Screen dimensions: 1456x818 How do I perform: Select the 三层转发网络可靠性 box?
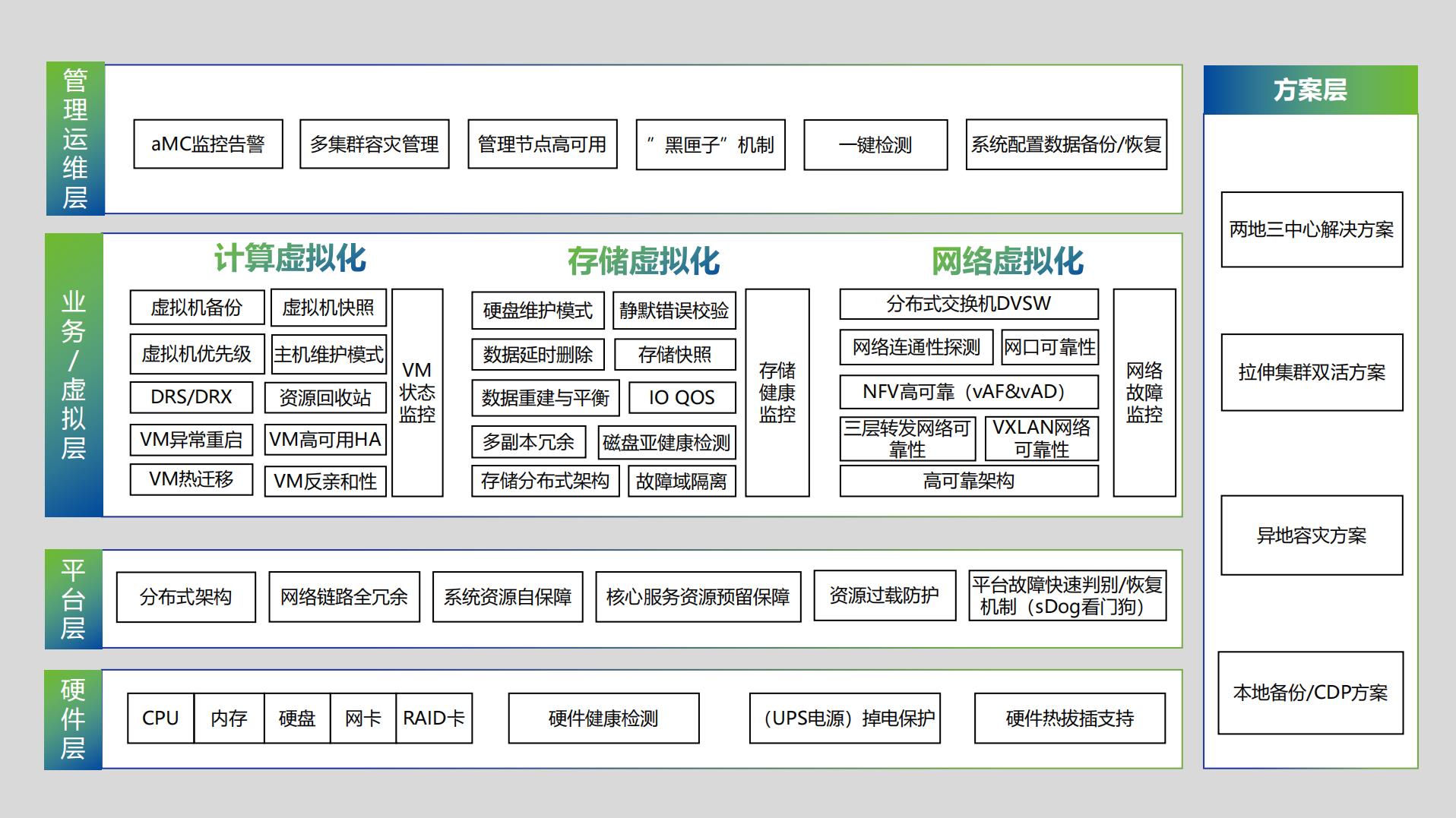tap(907, 439)
